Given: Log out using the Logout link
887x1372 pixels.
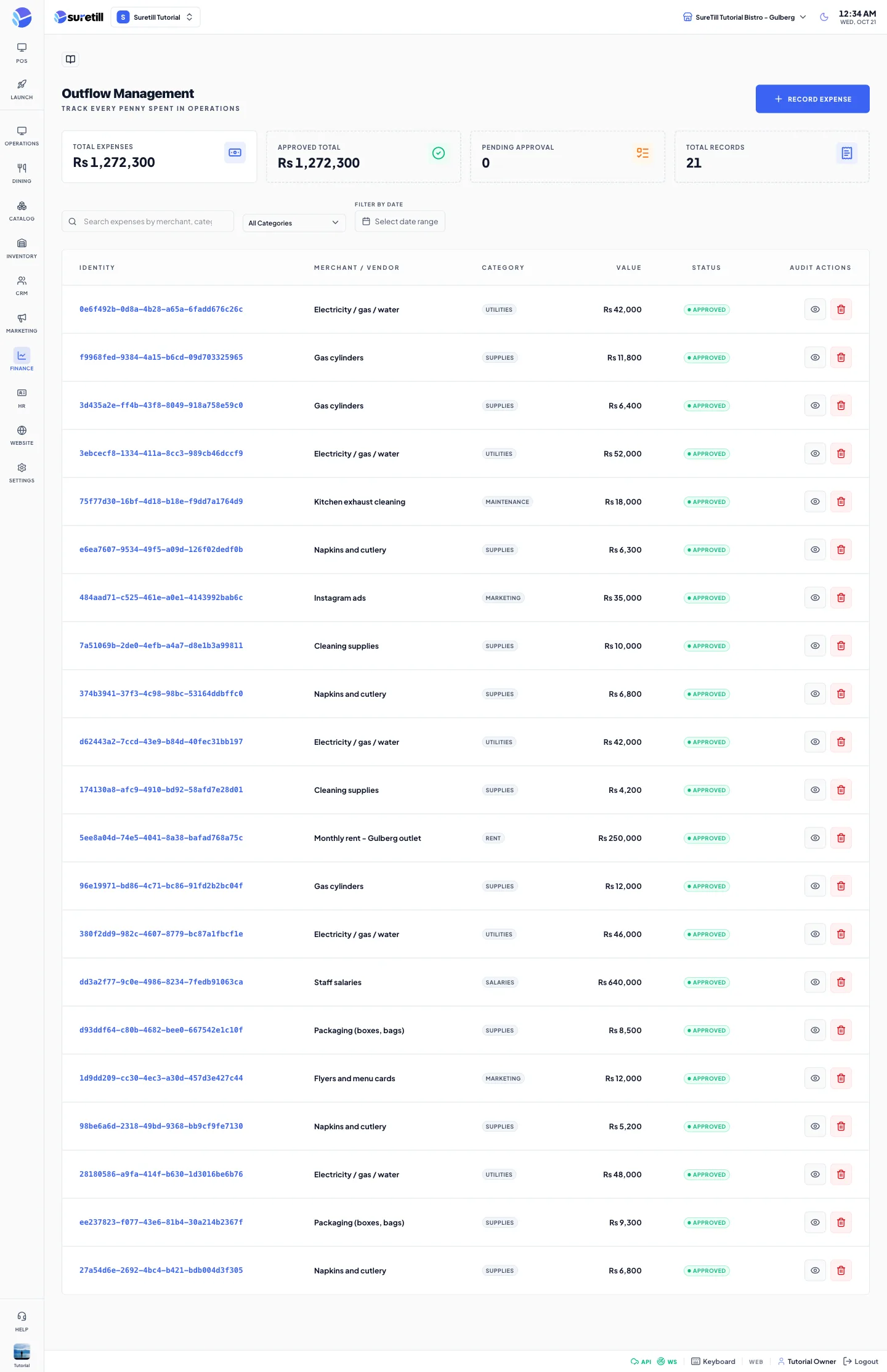Looking at the screenshot, I should [x=861, y=1362].
